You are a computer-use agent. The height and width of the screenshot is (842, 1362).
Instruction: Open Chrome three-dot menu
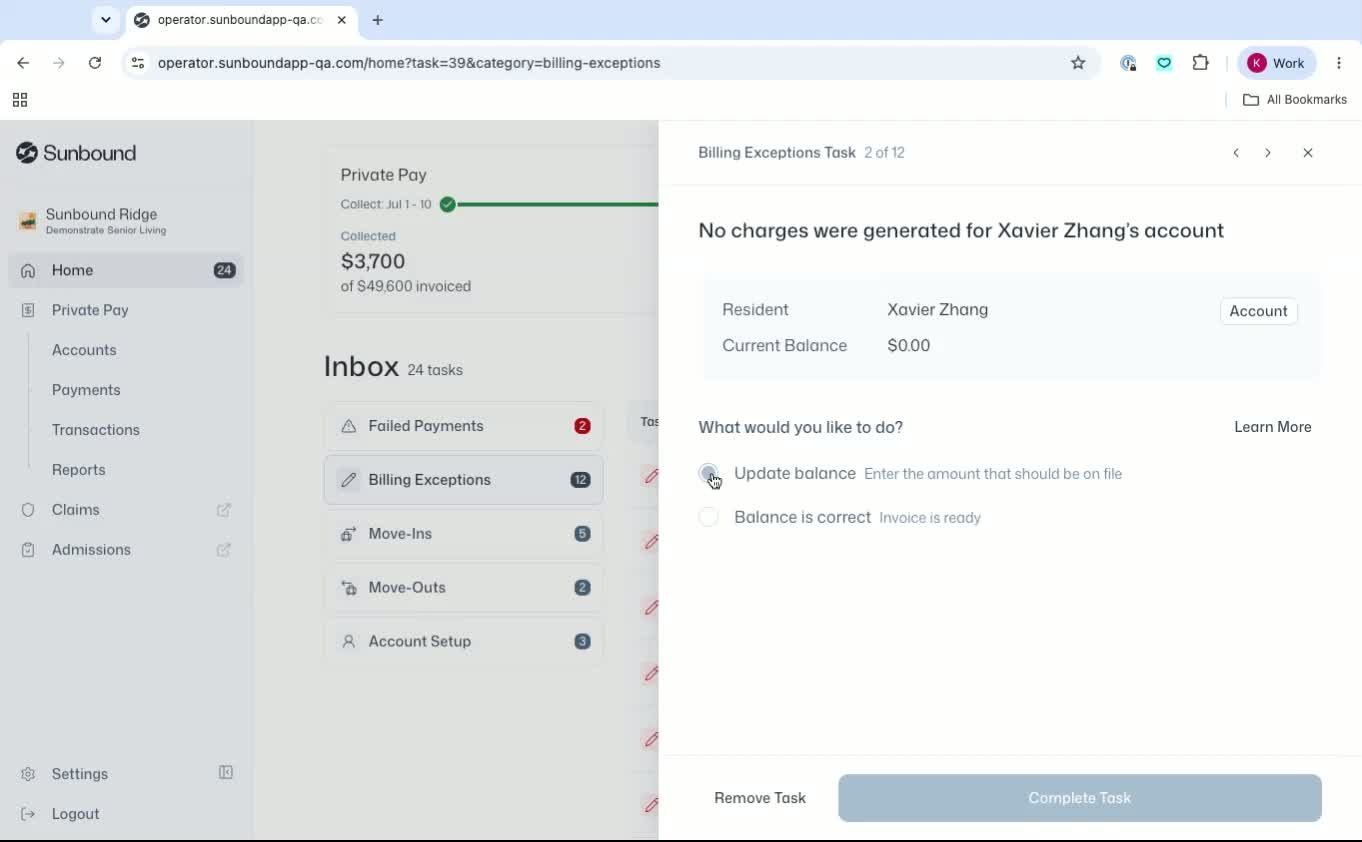pyautogui.click(x=1339, y=63)
